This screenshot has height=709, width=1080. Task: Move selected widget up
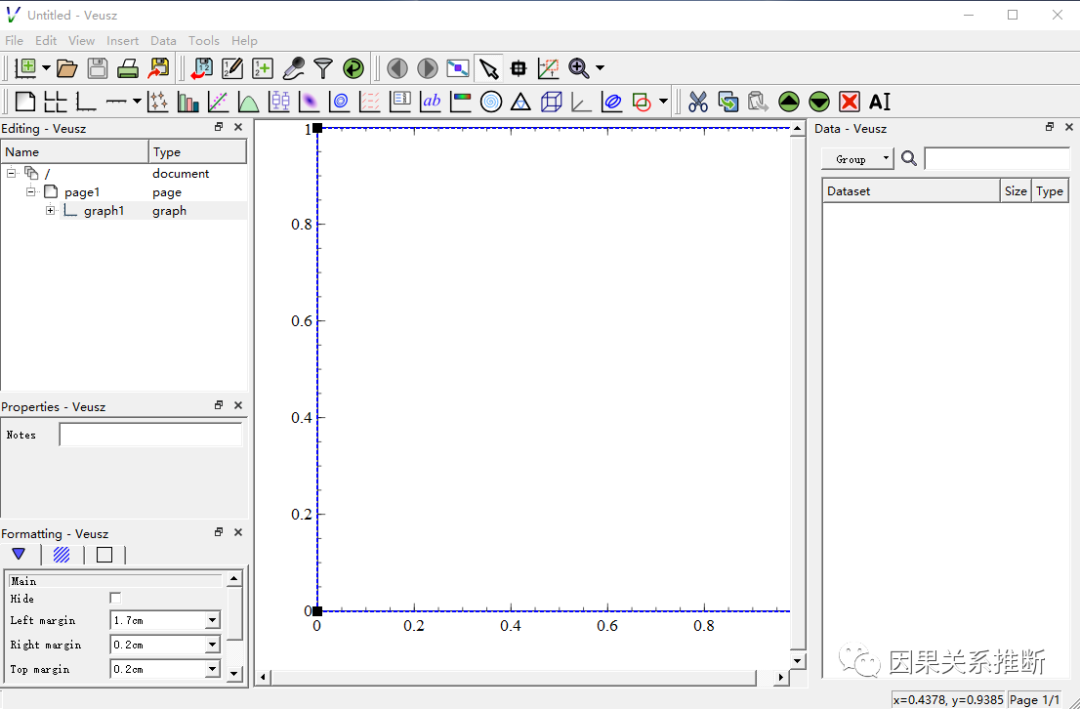click(x=789, y=102)
